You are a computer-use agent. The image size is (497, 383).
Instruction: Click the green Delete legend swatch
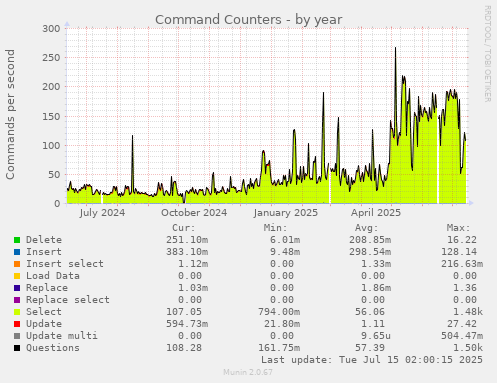(17, 240)
